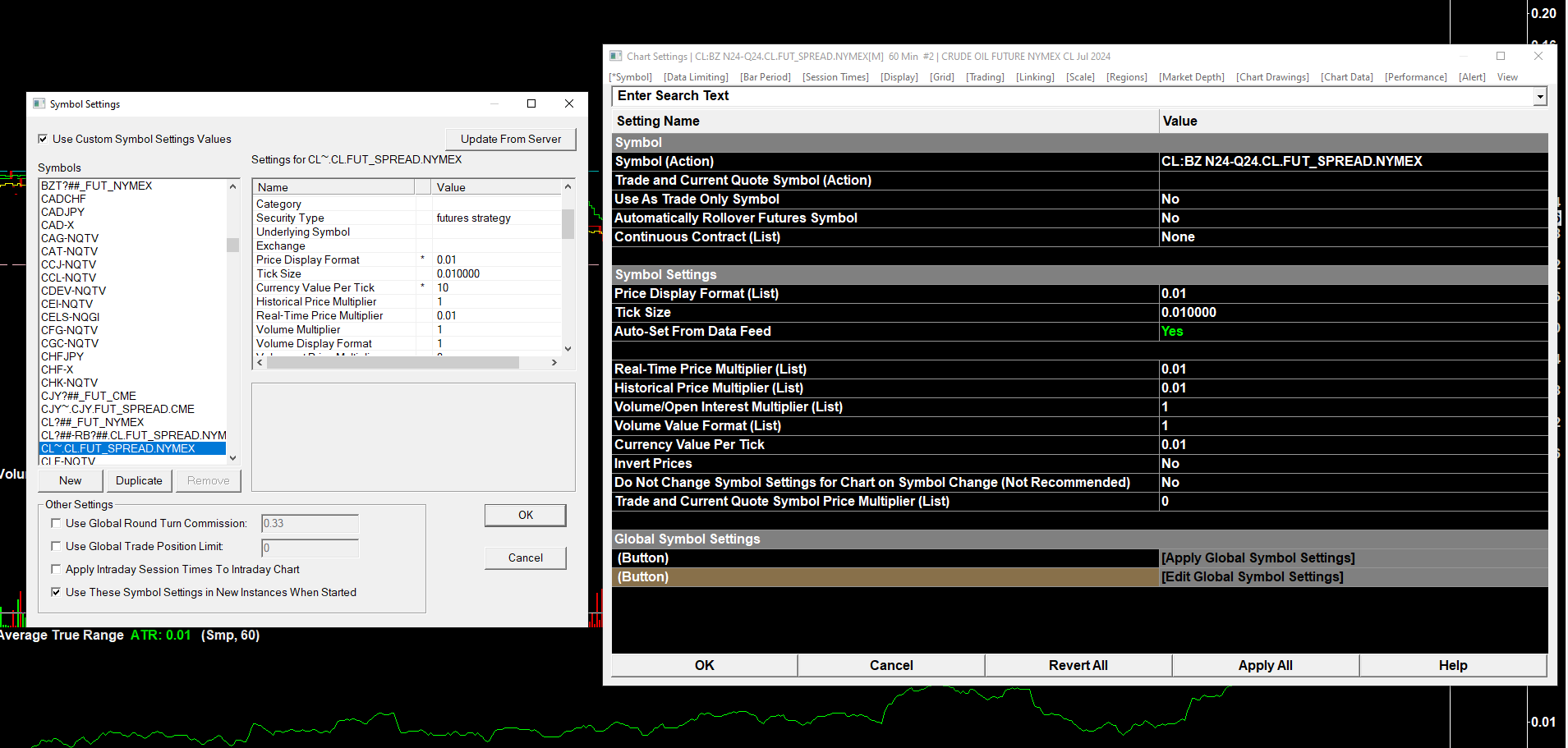Click Apply All button
This screenshot has height=748, width=1568.
point(1266,665)
